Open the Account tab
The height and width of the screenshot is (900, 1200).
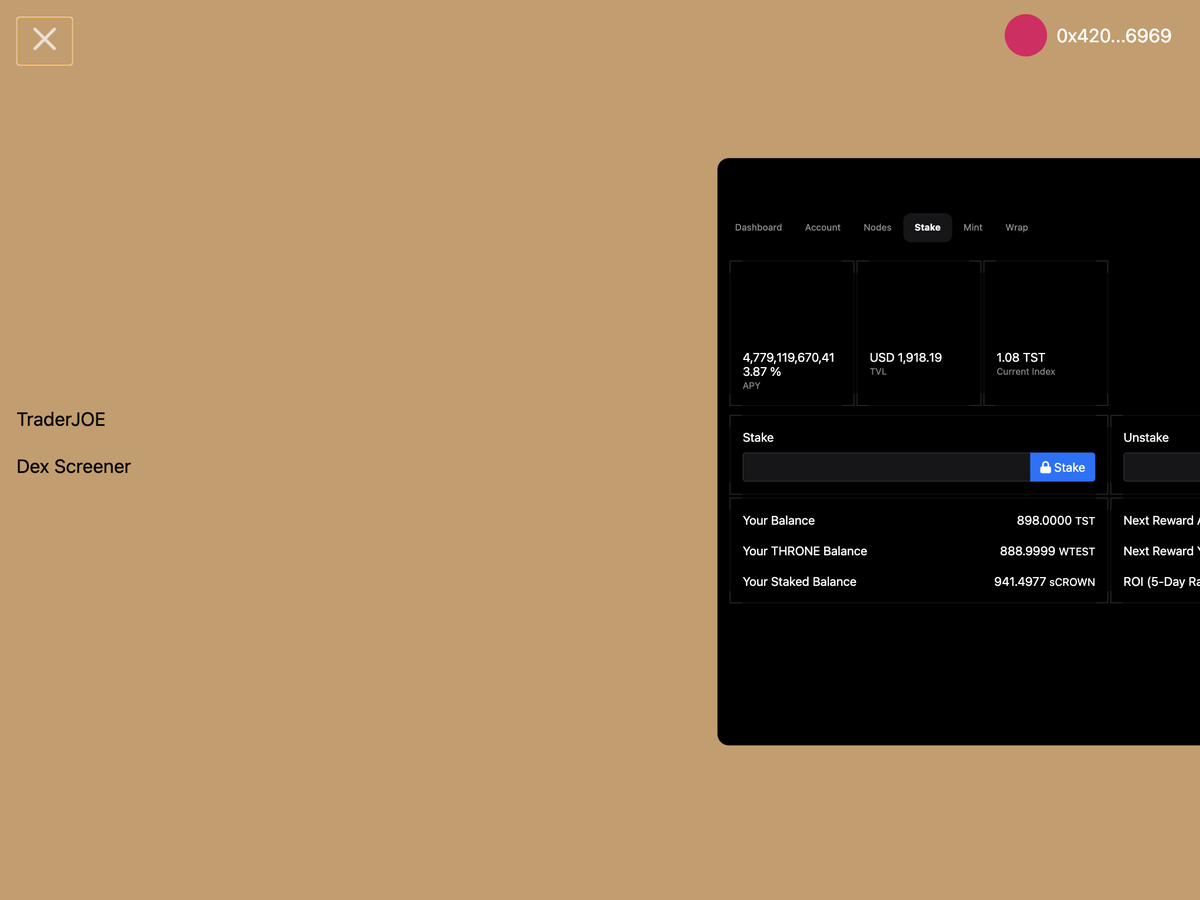(x=822, y=227)
